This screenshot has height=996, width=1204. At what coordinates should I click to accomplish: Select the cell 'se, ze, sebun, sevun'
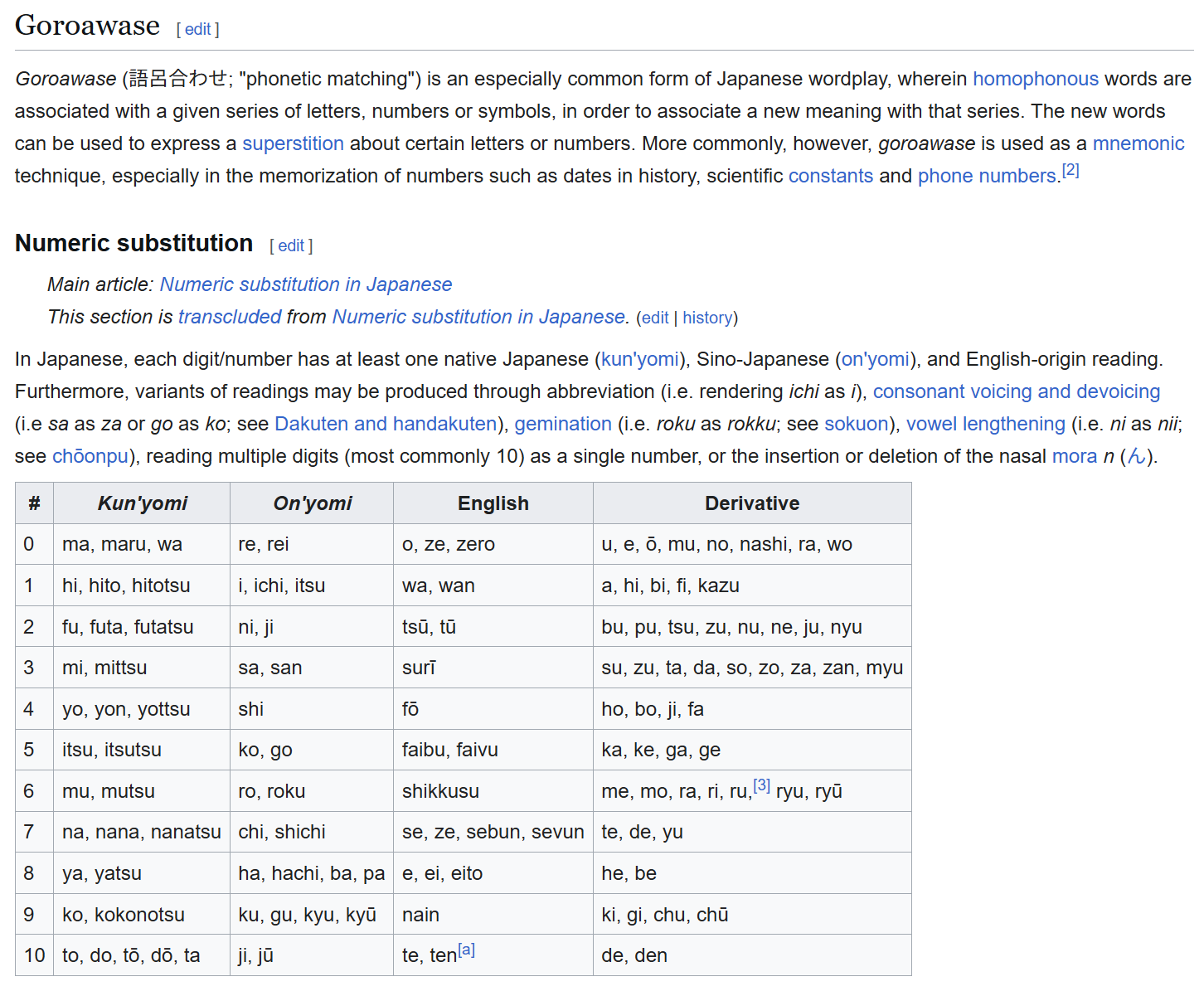(x=493, y=832)
